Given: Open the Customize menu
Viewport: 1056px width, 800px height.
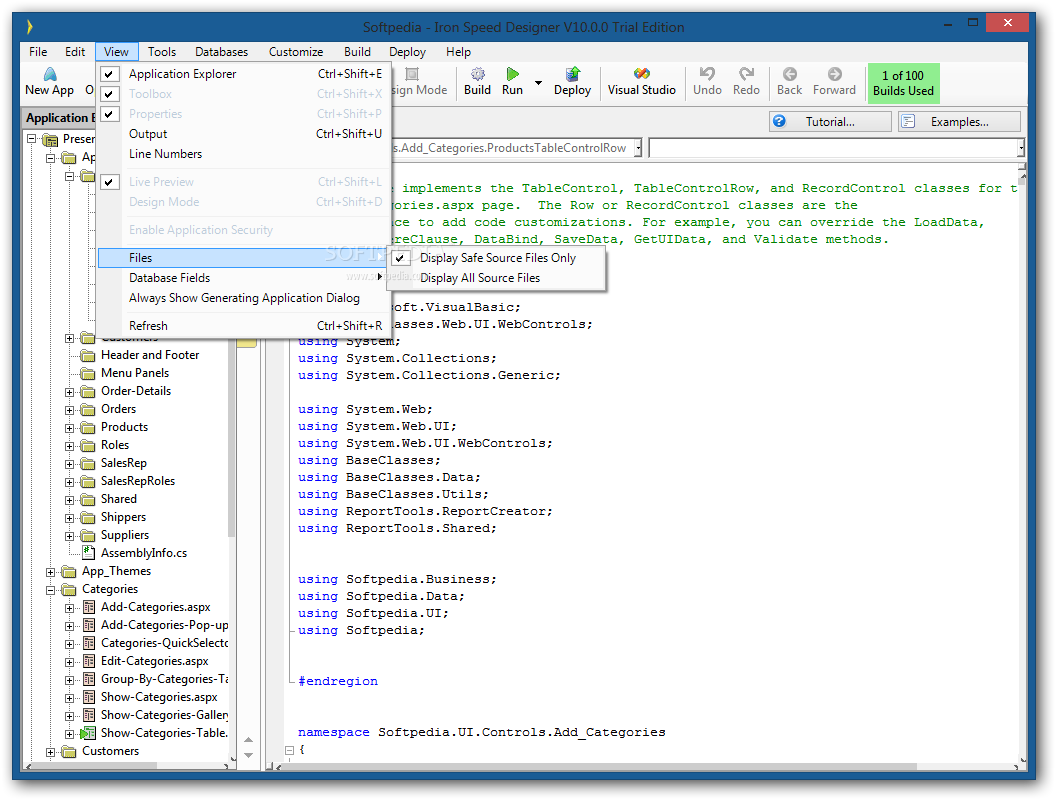Looking at the screenshot, I should (296, 52).
